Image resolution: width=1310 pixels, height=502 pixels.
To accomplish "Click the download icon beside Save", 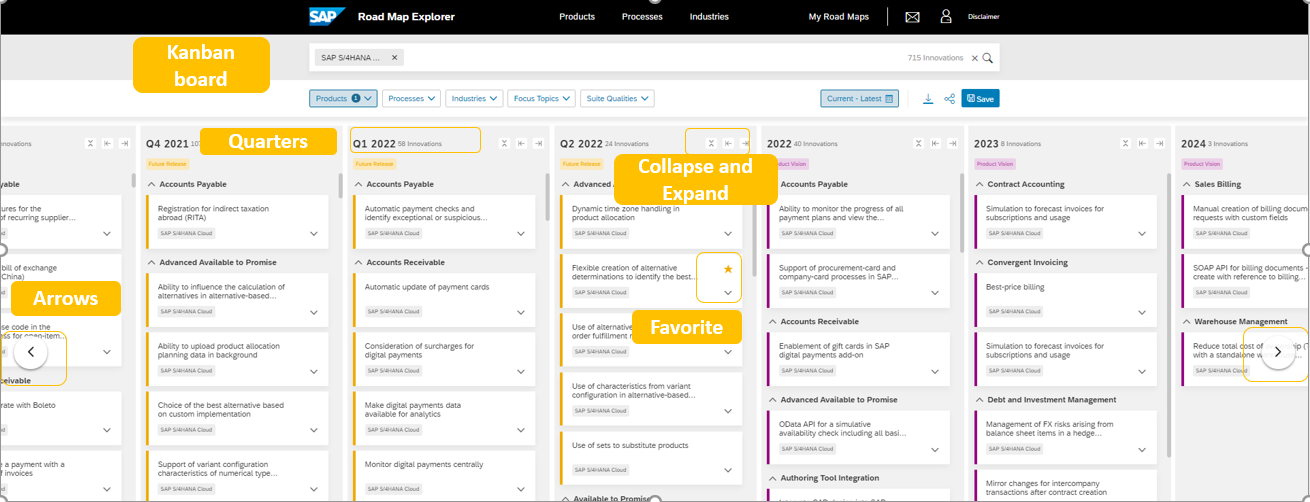I will click(x=928, y=98).
